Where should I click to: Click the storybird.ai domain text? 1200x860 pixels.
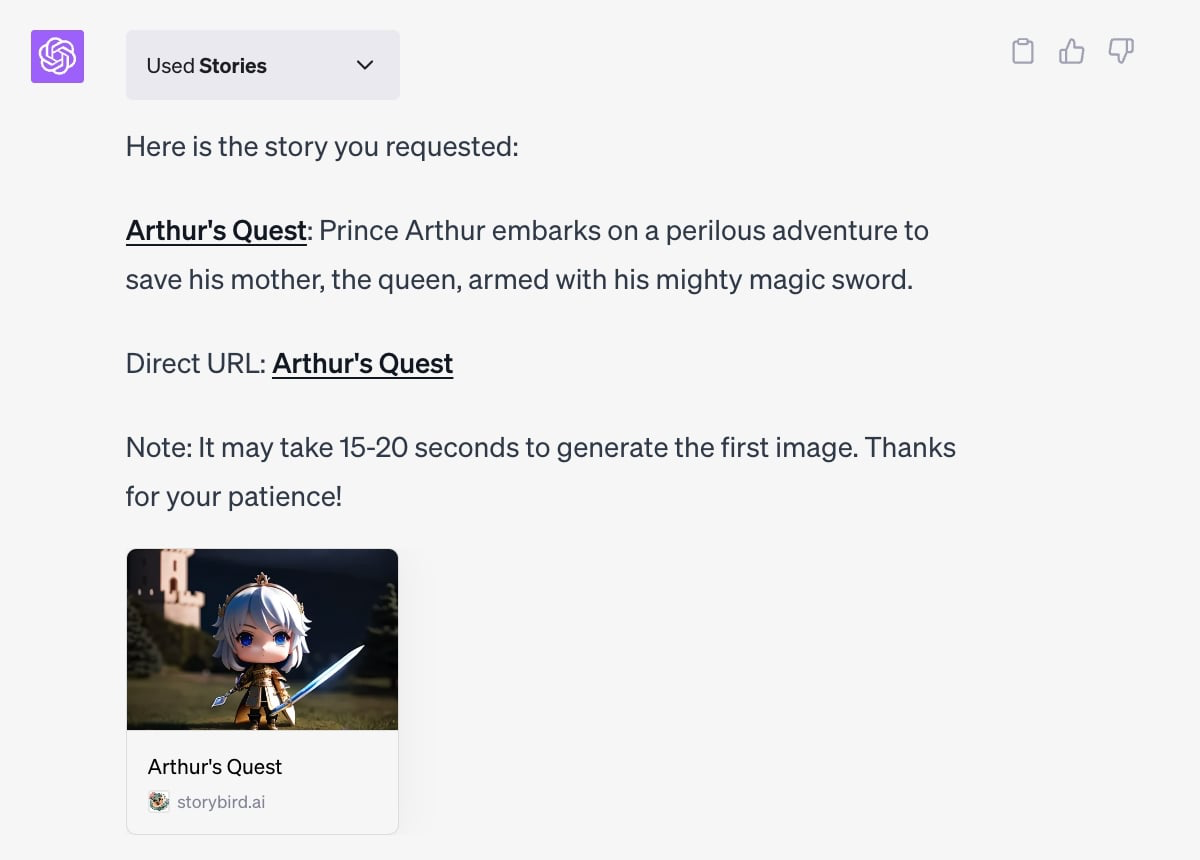[221, 802]
